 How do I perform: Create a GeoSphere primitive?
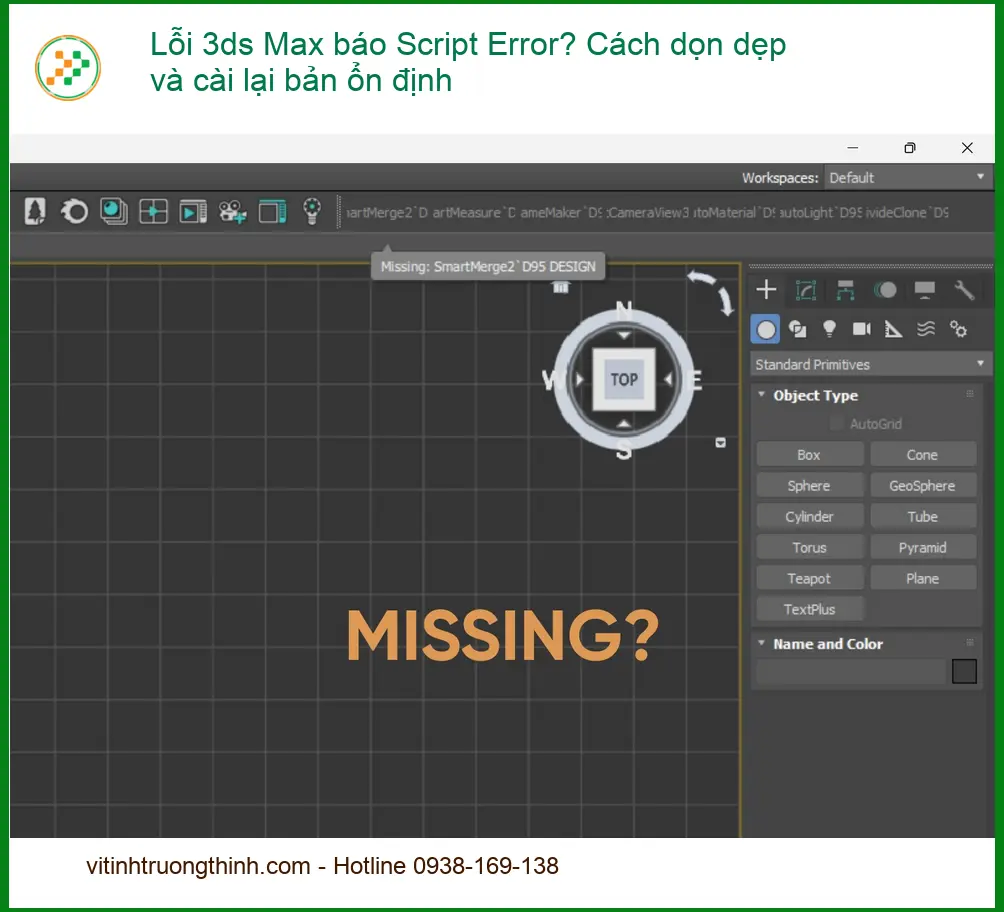pos(923,485)
